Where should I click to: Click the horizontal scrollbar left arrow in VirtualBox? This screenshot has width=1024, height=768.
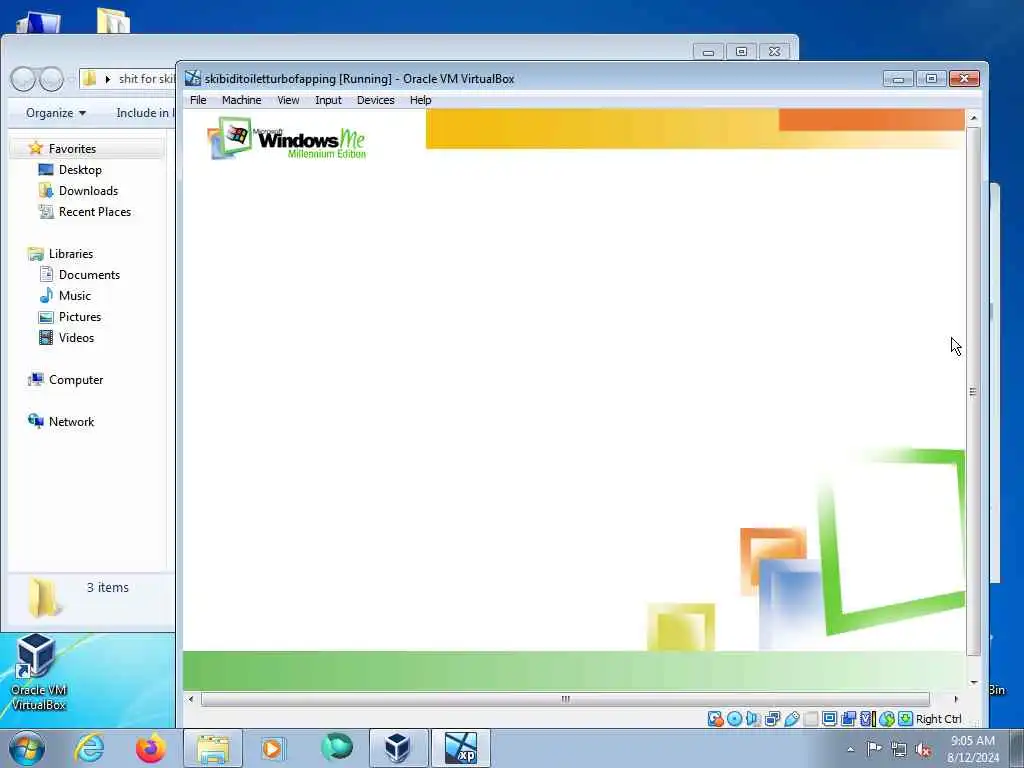191,699
